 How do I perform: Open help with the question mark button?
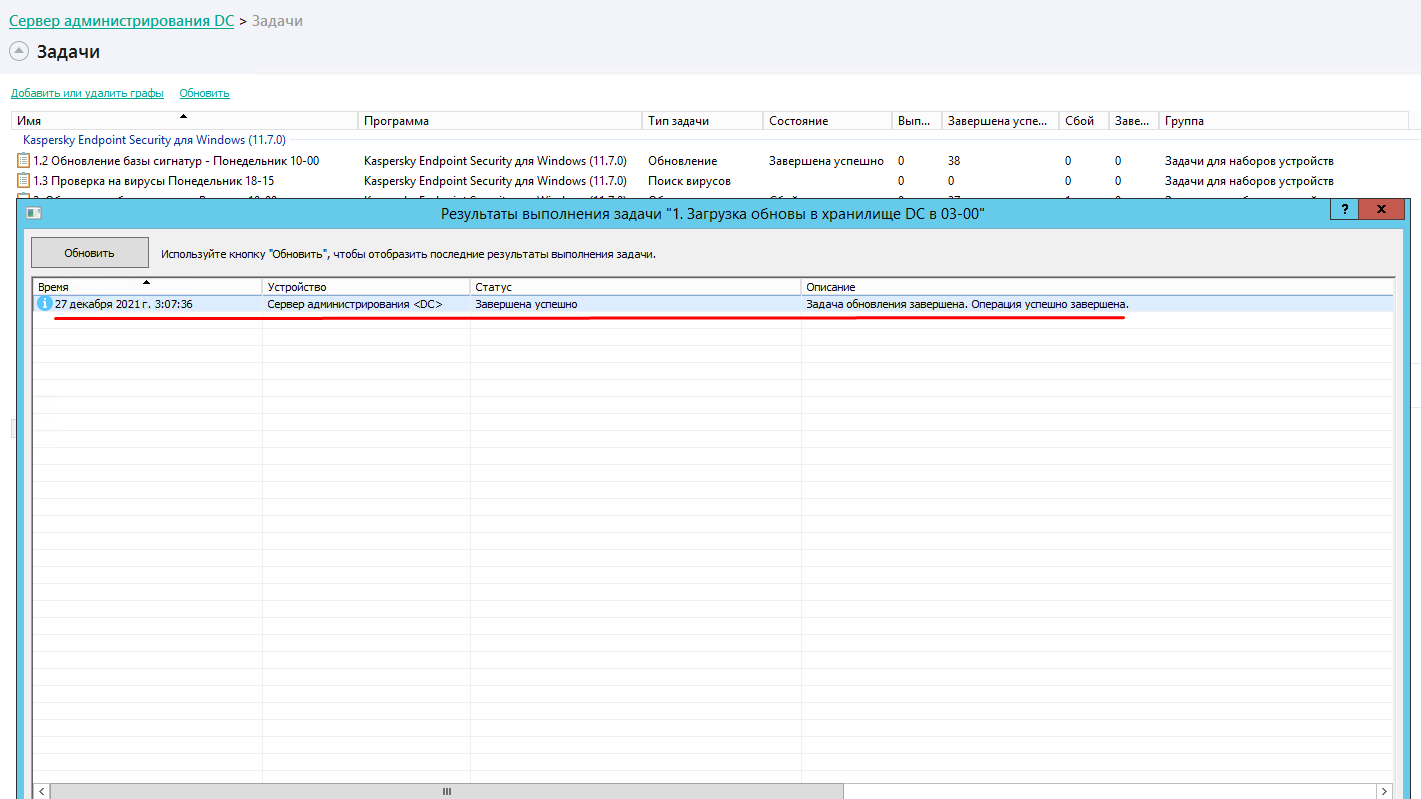point(1344,209)
